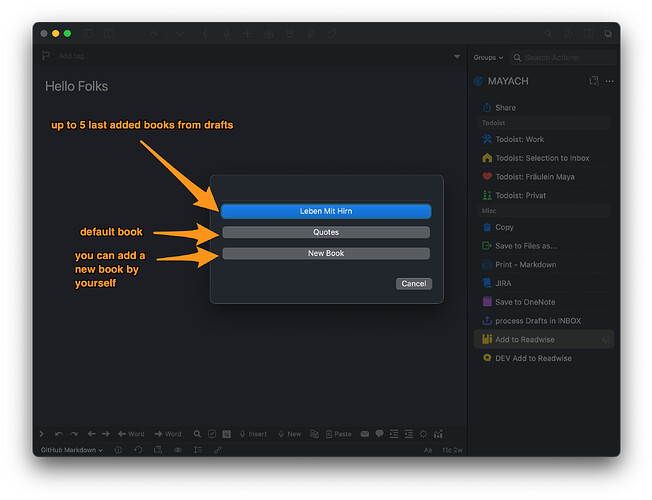Run the Copy action
652x500 pixels.
pyautogui.click(x=543, y=227)
